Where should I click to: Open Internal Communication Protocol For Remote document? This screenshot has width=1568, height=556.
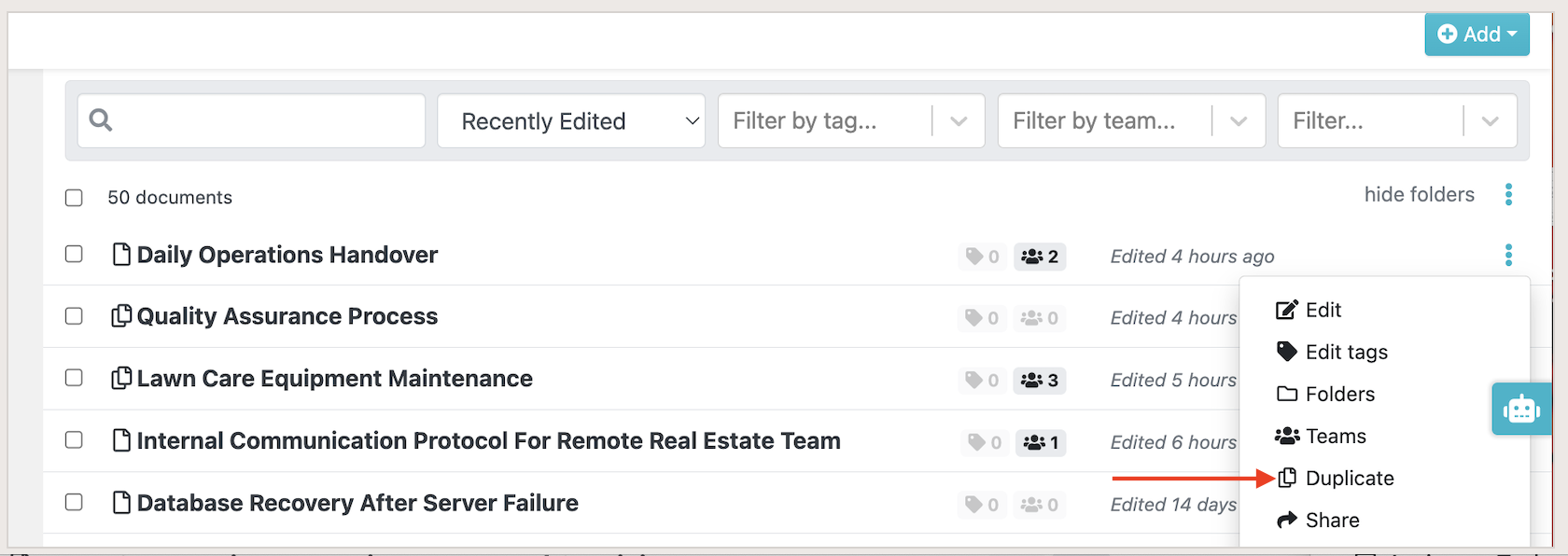click(489, 440)
